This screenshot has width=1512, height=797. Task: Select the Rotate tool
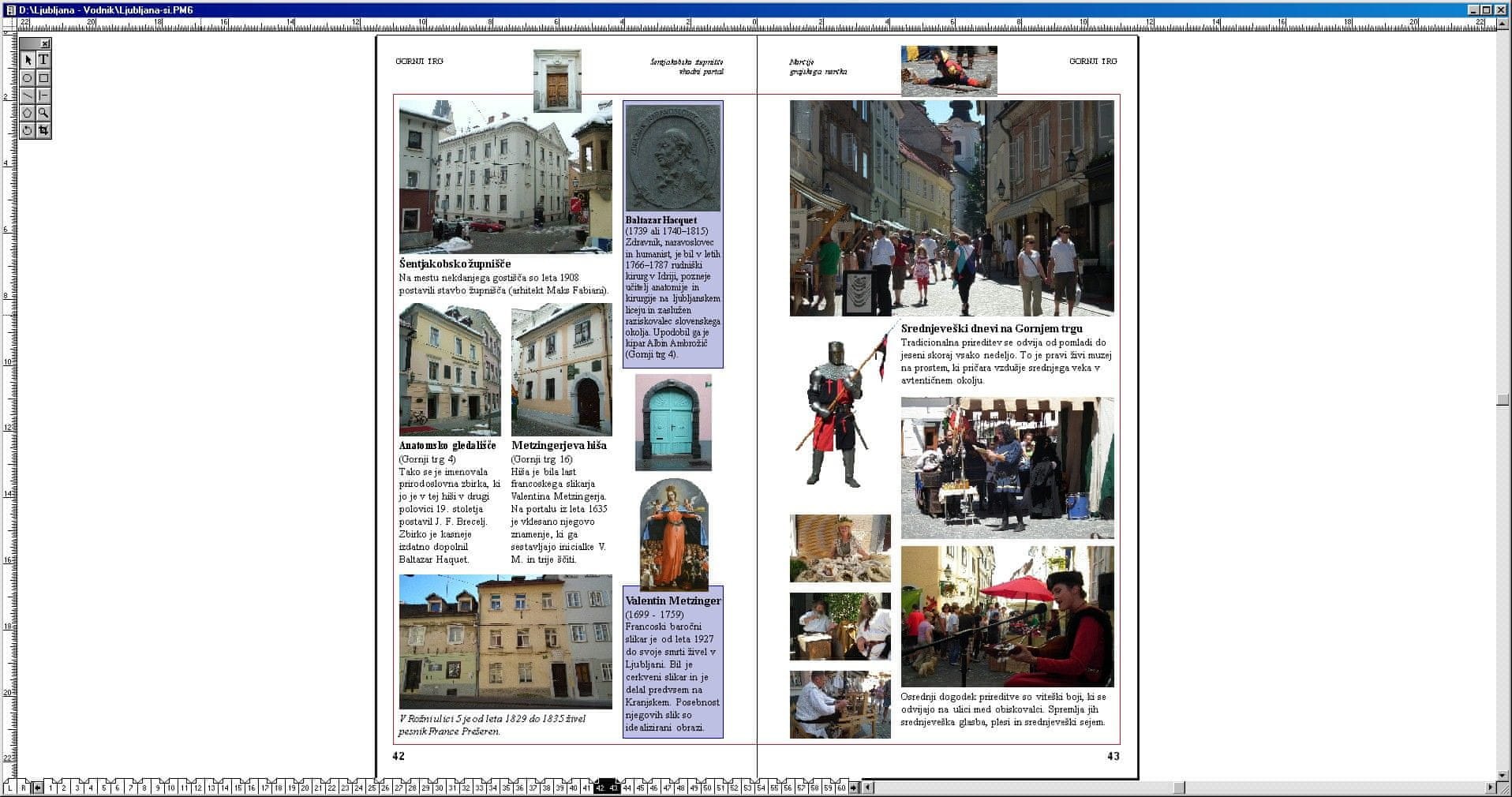click(28, 130)
